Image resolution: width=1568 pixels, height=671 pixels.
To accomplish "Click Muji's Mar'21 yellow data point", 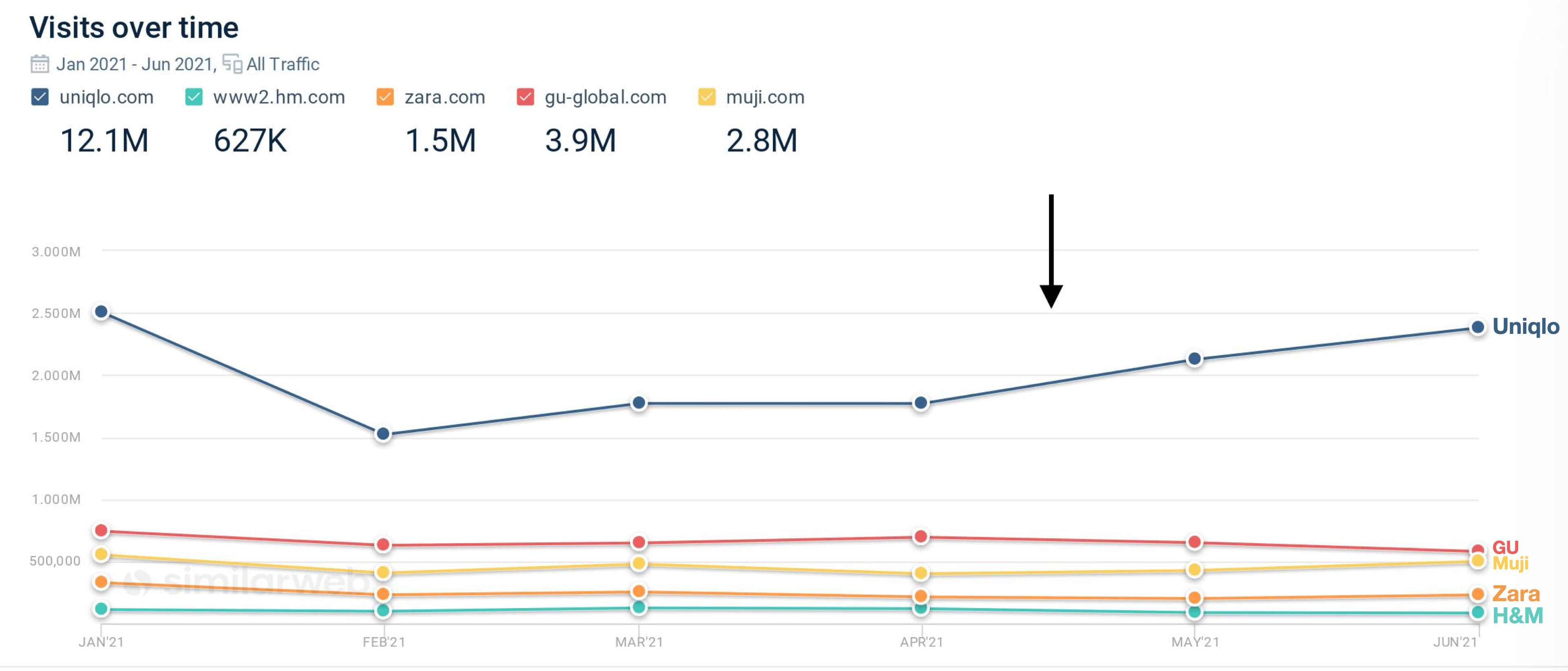I will 639,564.
